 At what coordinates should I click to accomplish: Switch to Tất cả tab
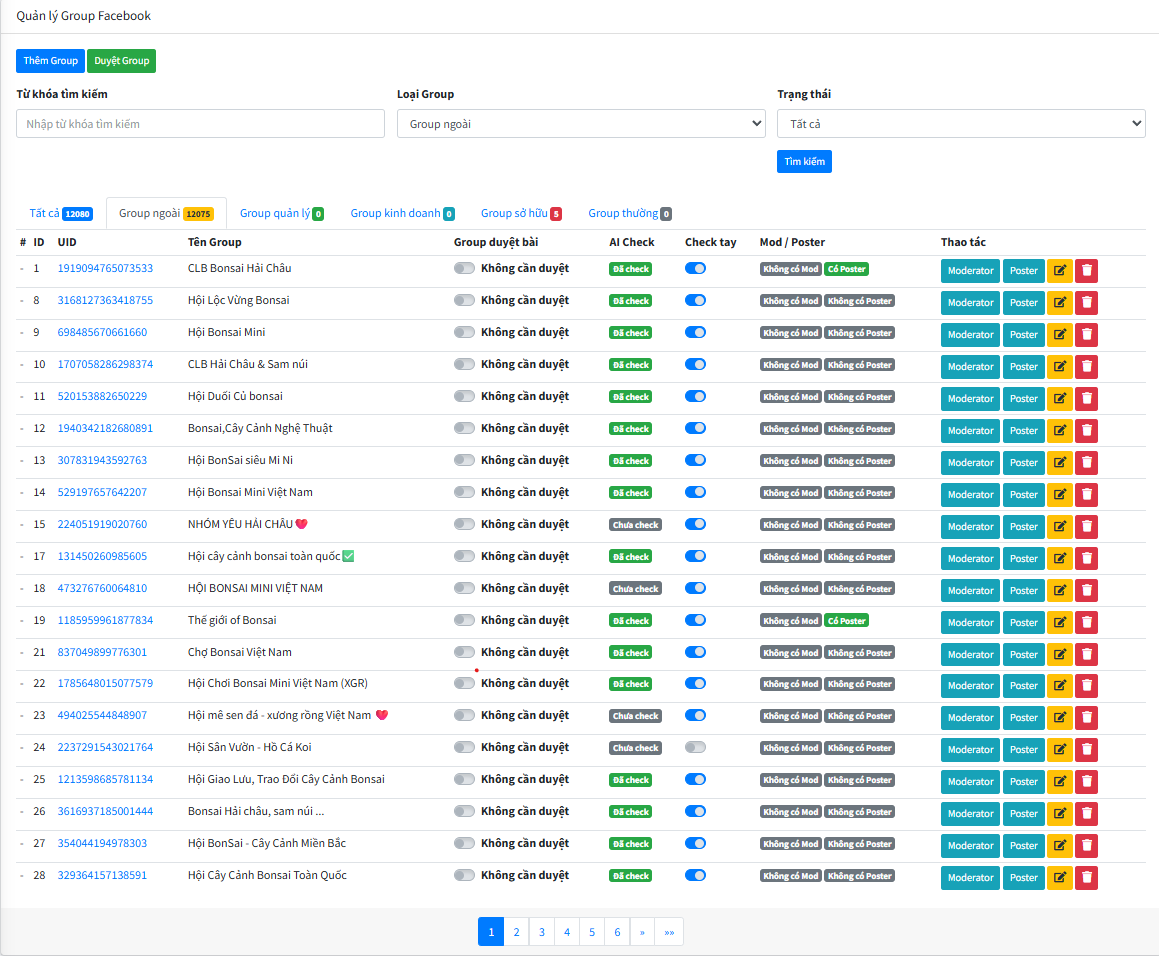(x=61, y=213)
